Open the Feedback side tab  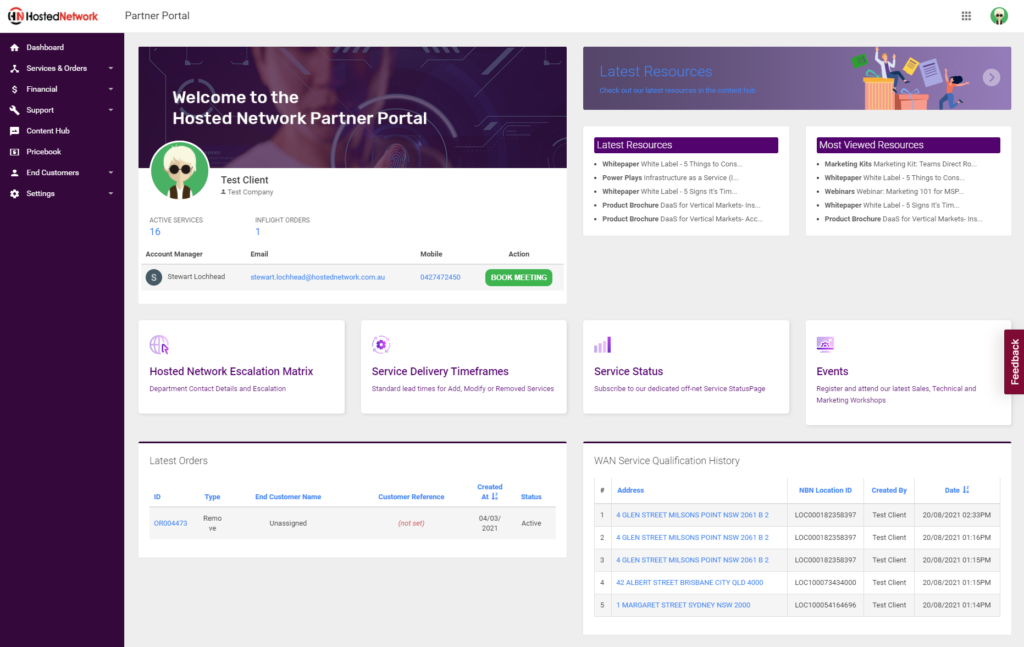tap(1014, 362)
